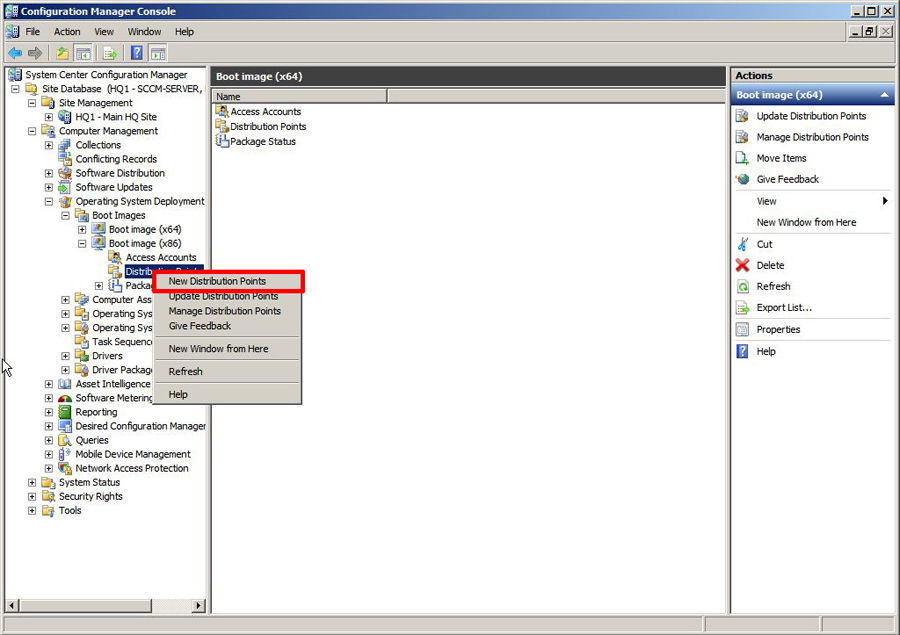The height and width of the screenshot is (635, 900).
Task: Click the Refresh icon in Actions pane
Action: click(x=742, y=286)
